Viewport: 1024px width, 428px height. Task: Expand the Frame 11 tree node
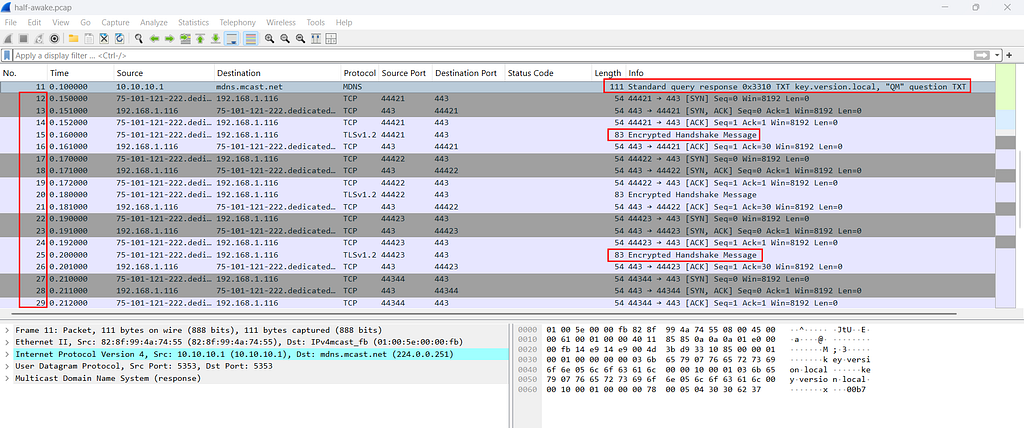pyautogui.click(x=7, y=330)
